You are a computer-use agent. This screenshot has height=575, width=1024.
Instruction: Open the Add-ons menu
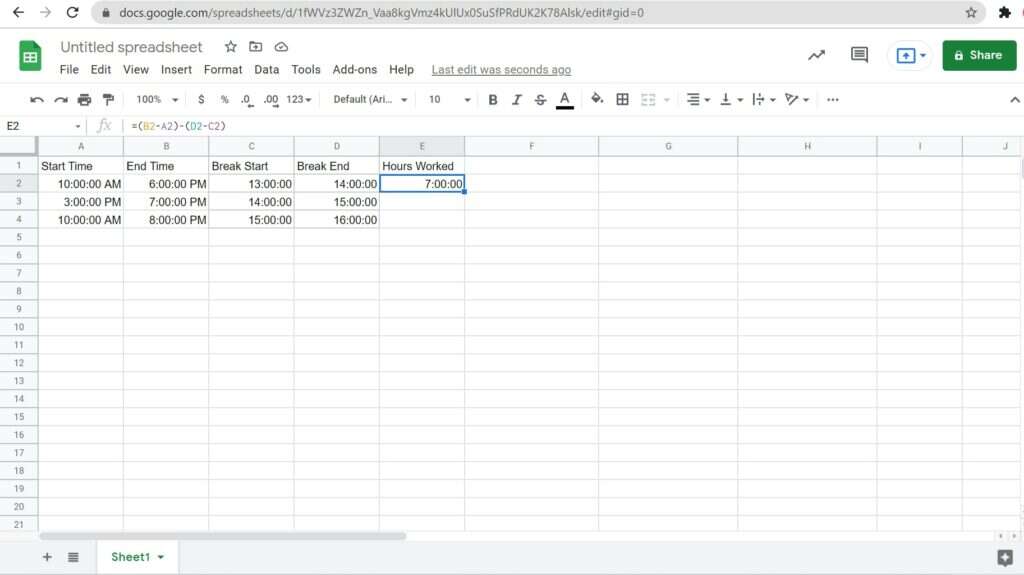(x=355, y=70)
